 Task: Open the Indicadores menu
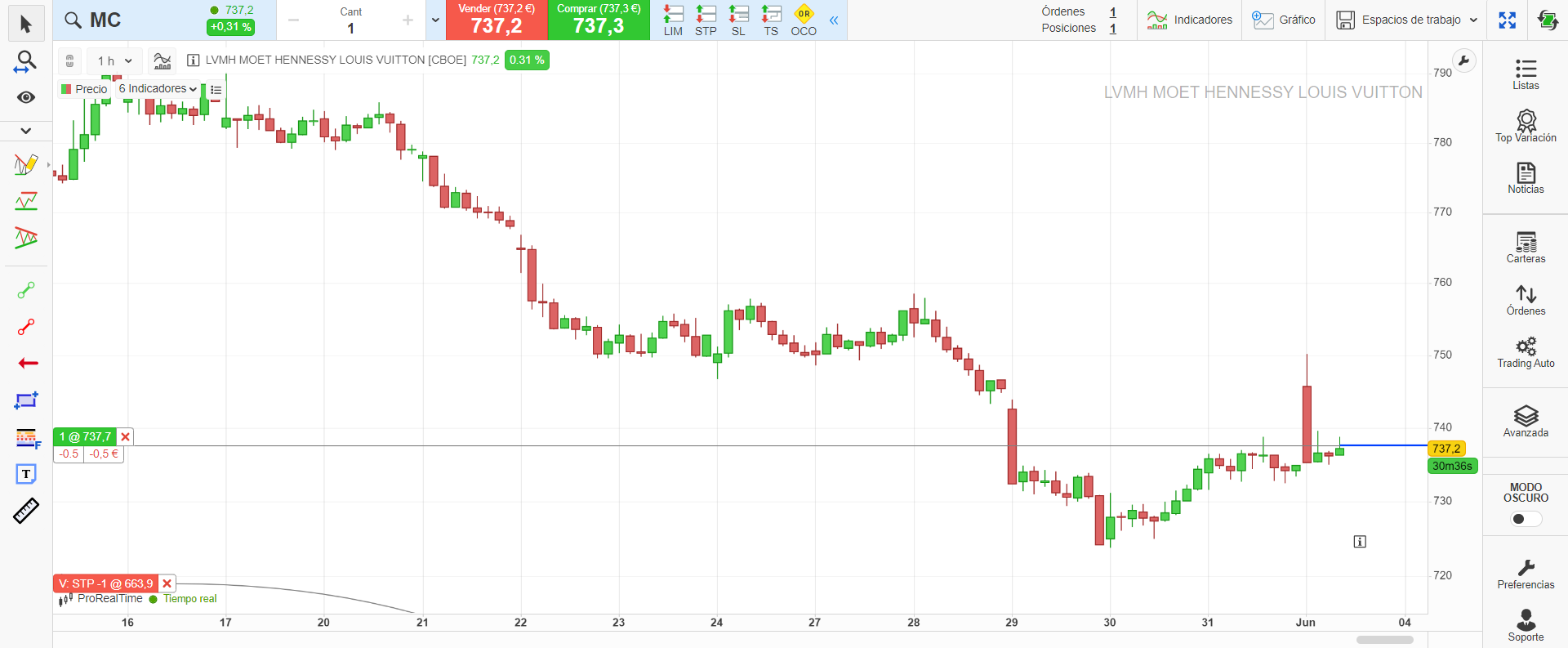point(1189,20)
